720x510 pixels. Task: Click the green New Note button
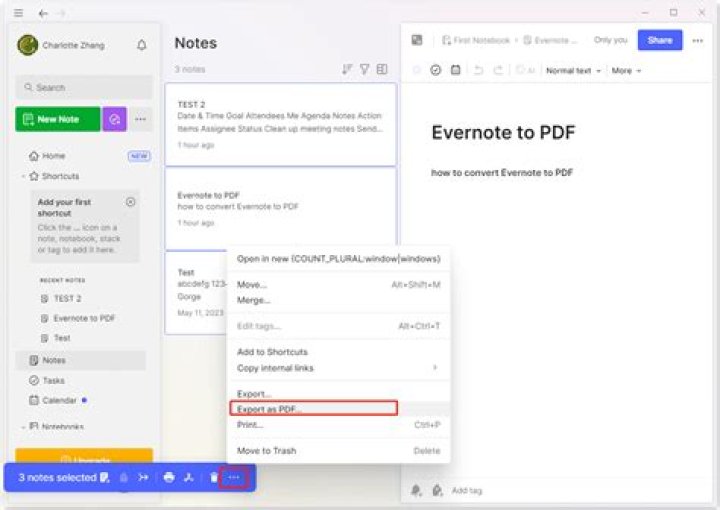[x=58, y=119]
